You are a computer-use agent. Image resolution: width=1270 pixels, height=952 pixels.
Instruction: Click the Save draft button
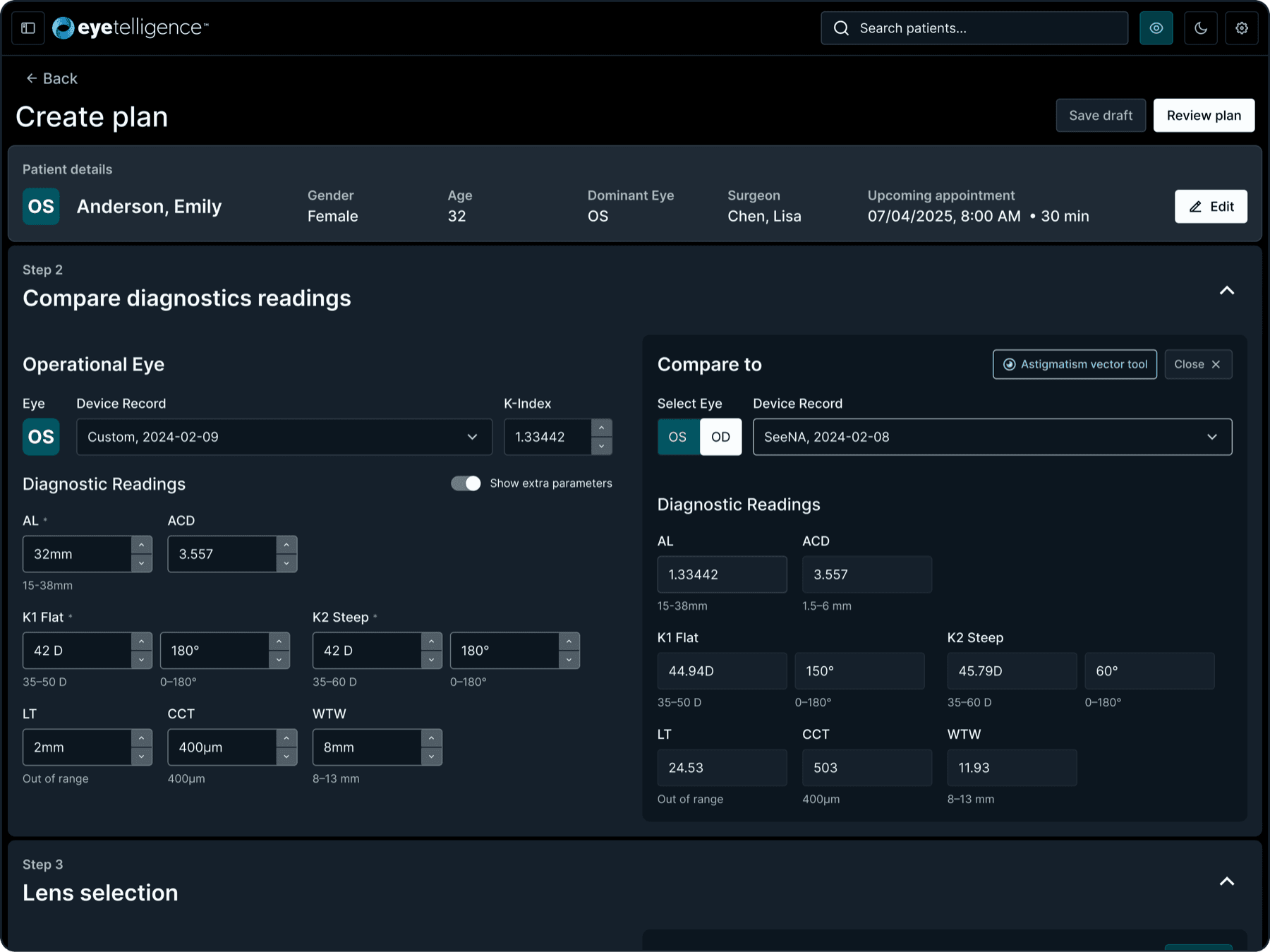point(1101,115)
